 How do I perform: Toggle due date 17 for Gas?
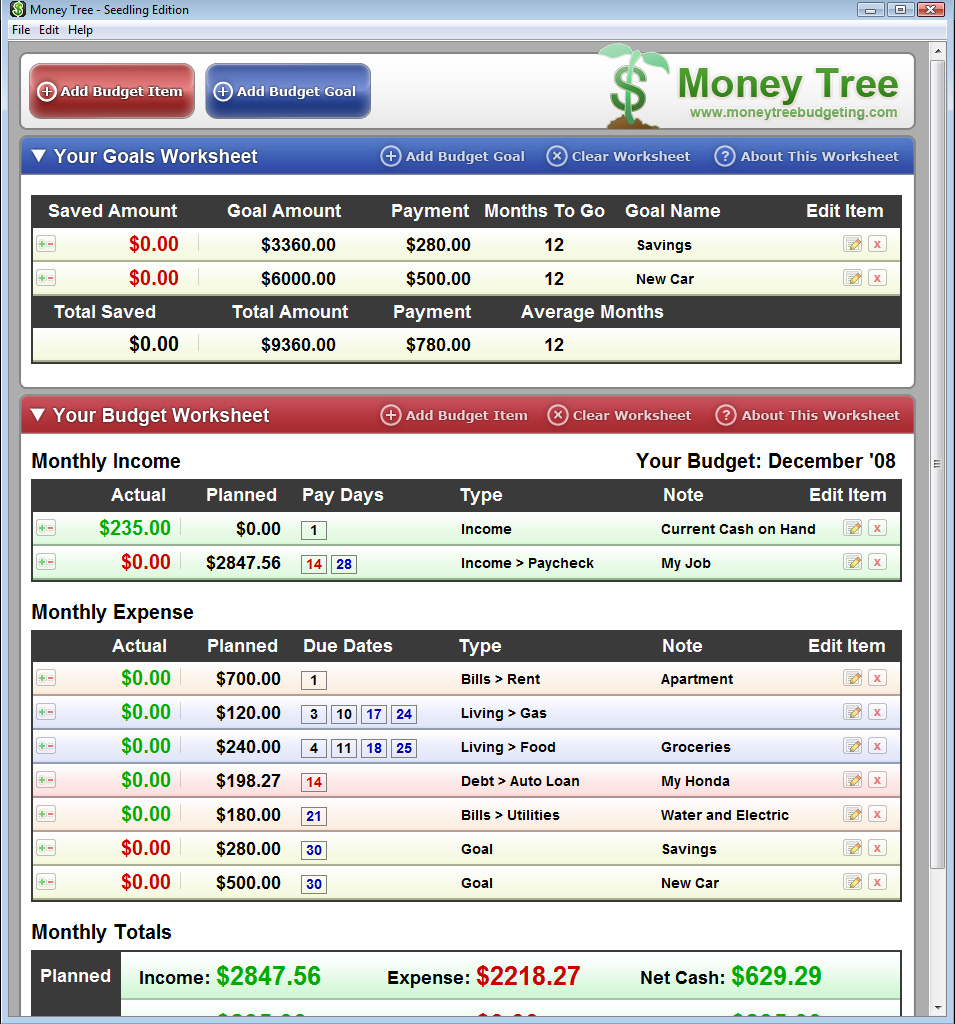[x=374, y=714]
